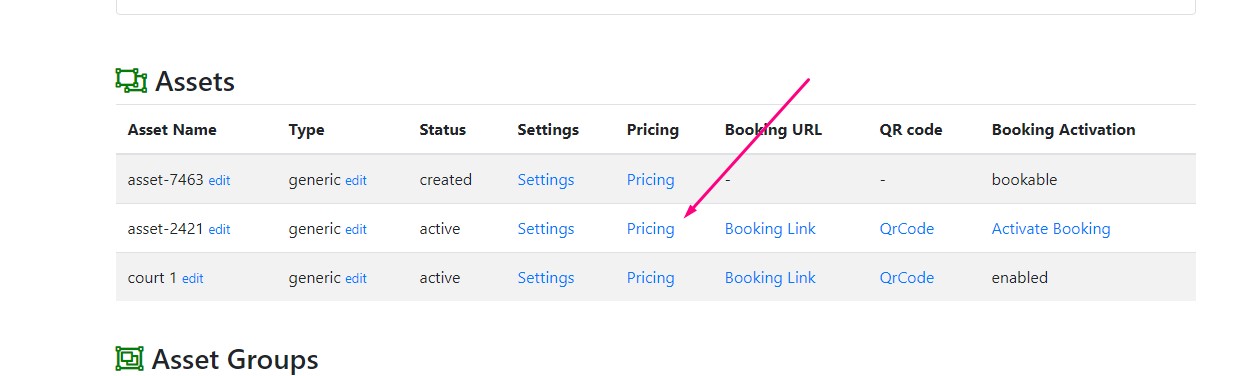The width and height of the screenshot is (1248, 376).
Task: Open Settings for court 1
Action: (x=546, y=278)
